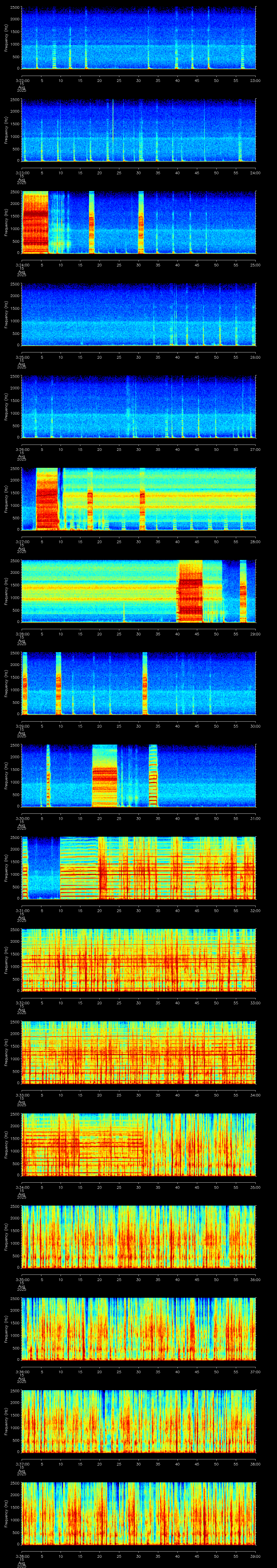Open the spectrogram panel starting at 3:27:00
The height and width of the screenshot is (1568, 277).
point(139,499)
